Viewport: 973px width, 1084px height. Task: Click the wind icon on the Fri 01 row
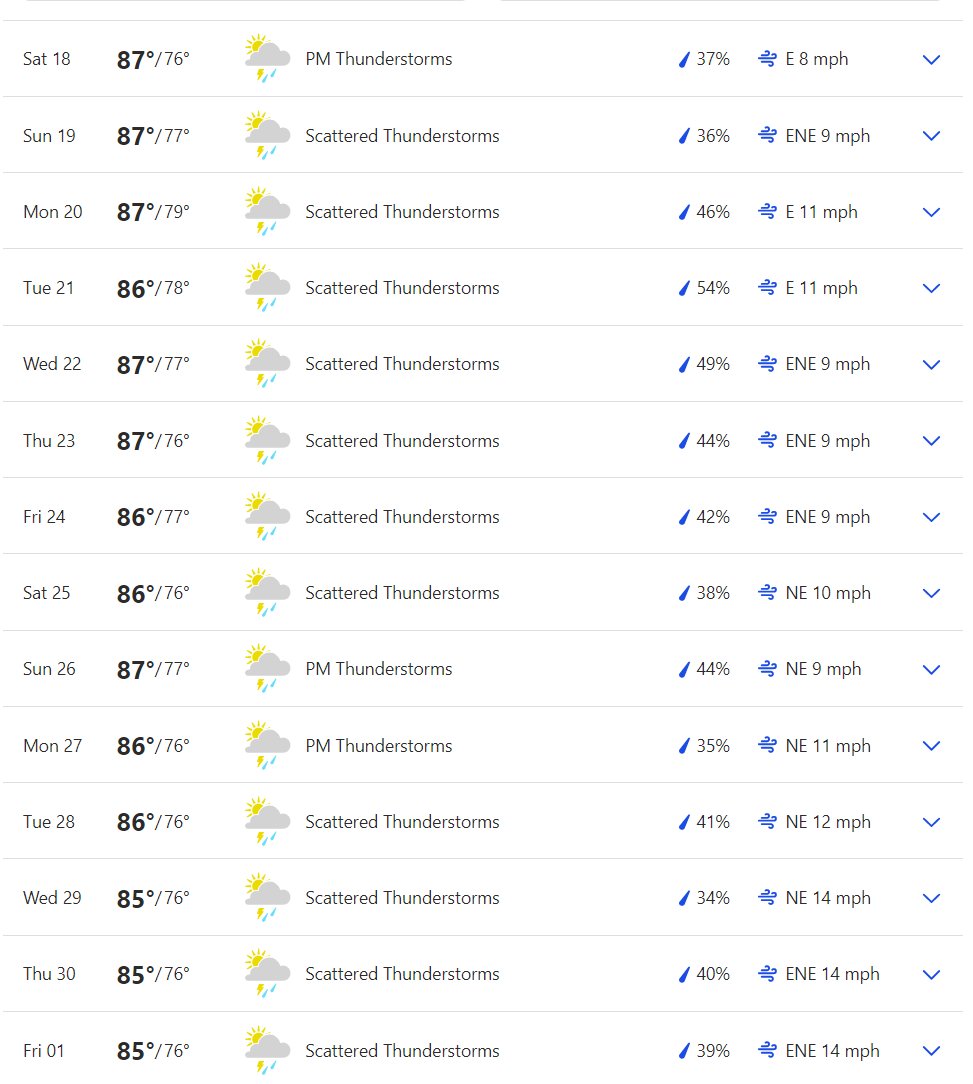click(x=767, y=1050)
